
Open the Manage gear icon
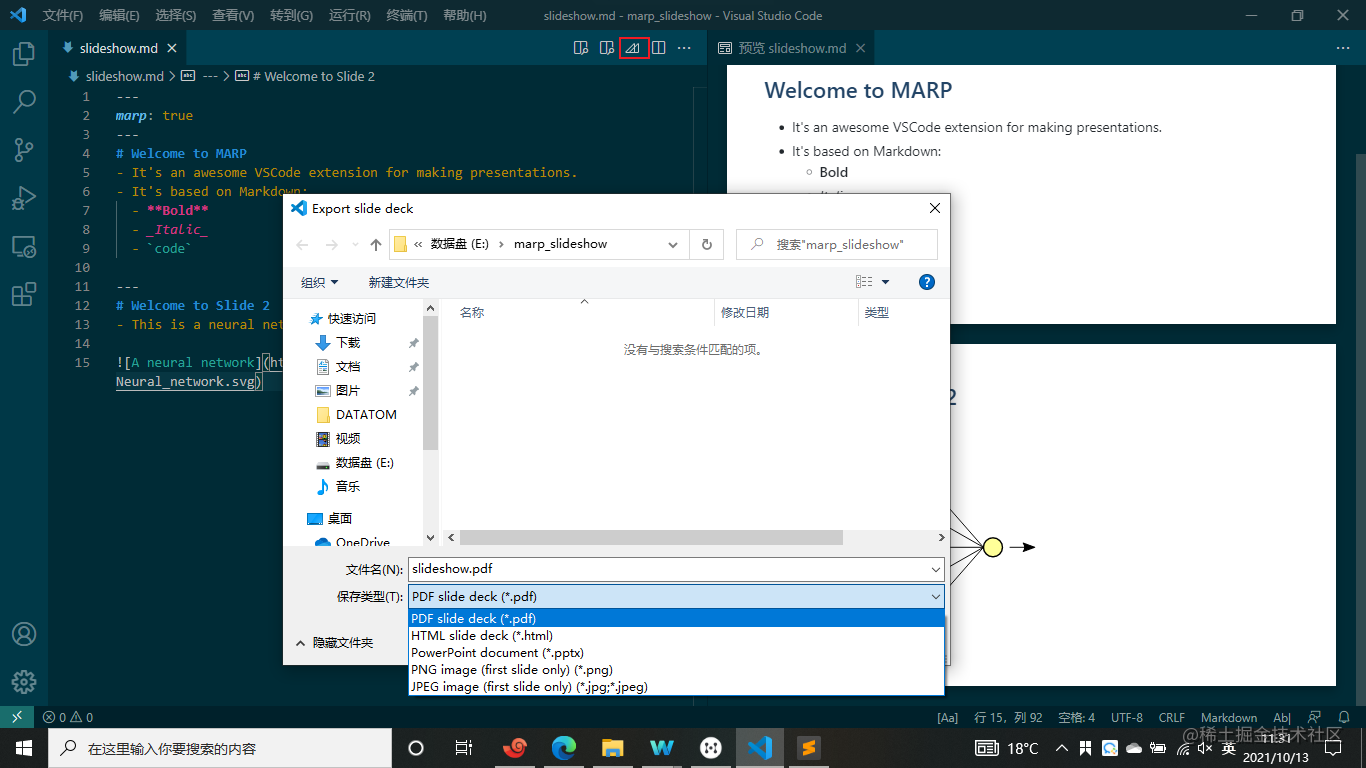click(x=24, y=682)
